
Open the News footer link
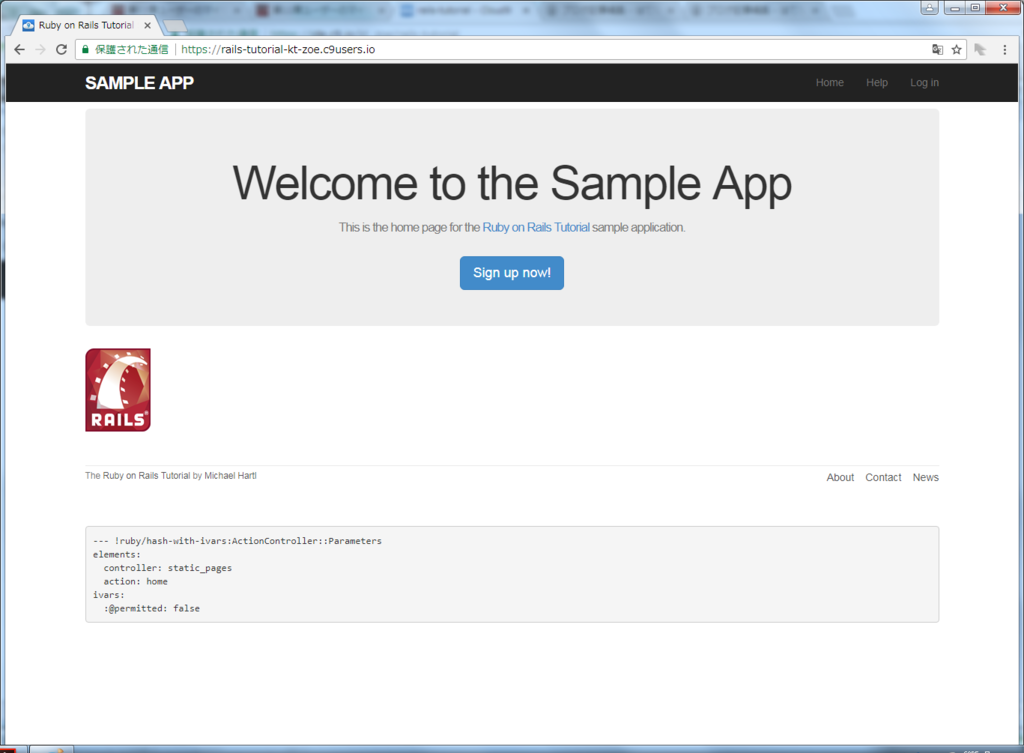click(x=925, y=477)
